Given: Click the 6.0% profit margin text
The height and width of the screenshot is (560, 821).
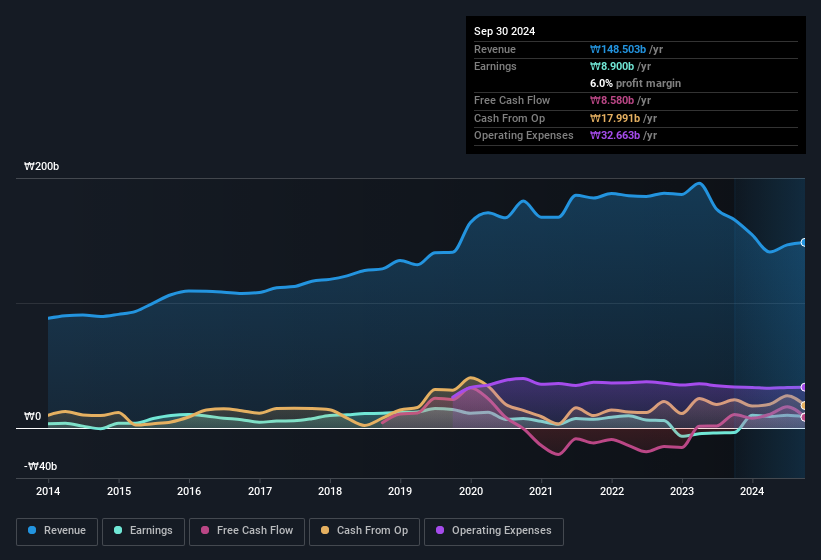Looking at the screenshot, I should point(635,83).
